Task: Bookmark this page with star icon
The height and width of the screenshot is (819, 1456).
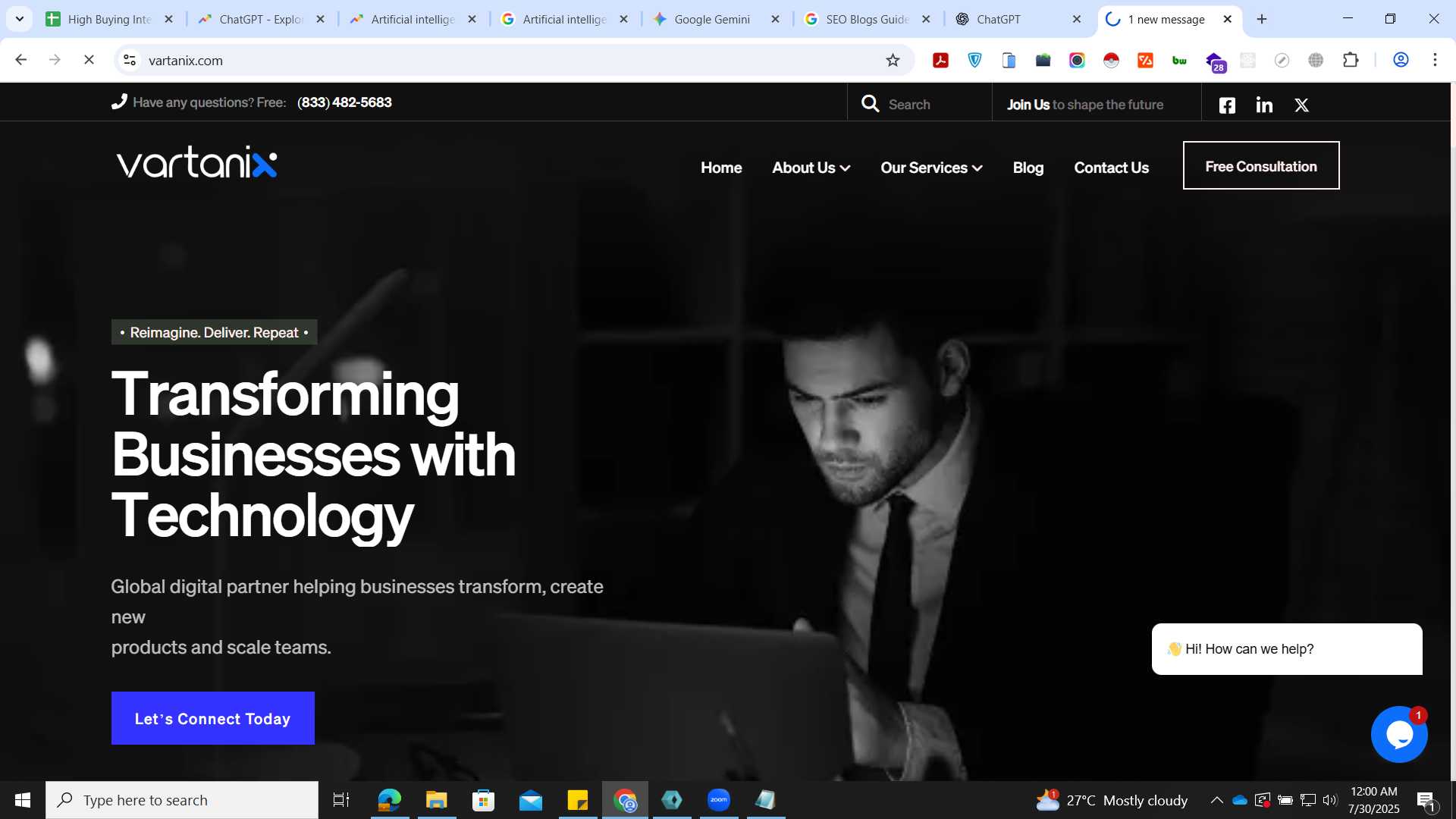Action: [x=893, y=60]
